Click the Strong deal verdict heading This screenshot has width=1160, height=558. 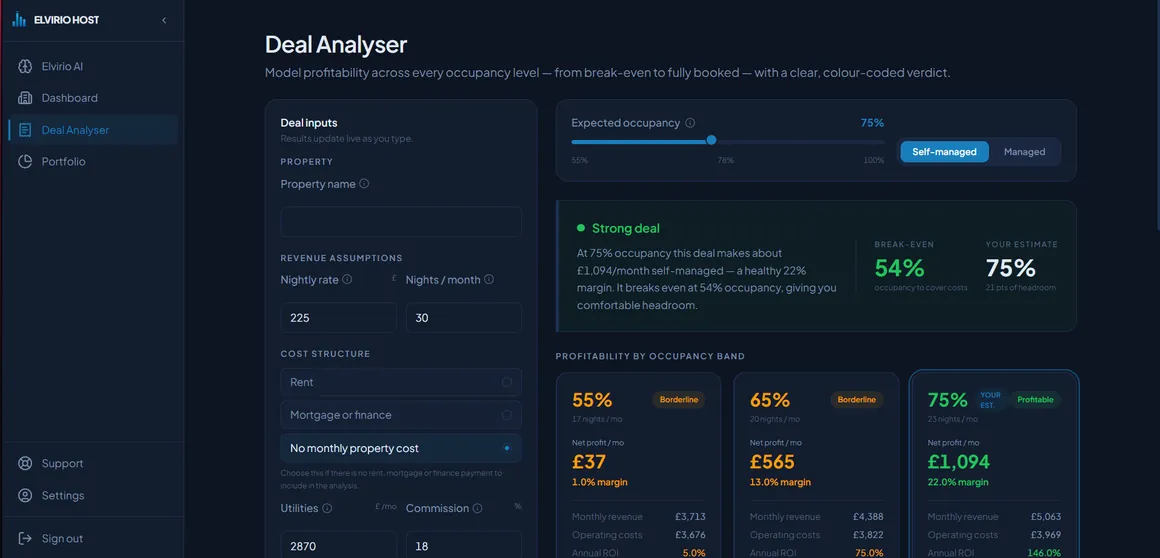click(625, 229)
